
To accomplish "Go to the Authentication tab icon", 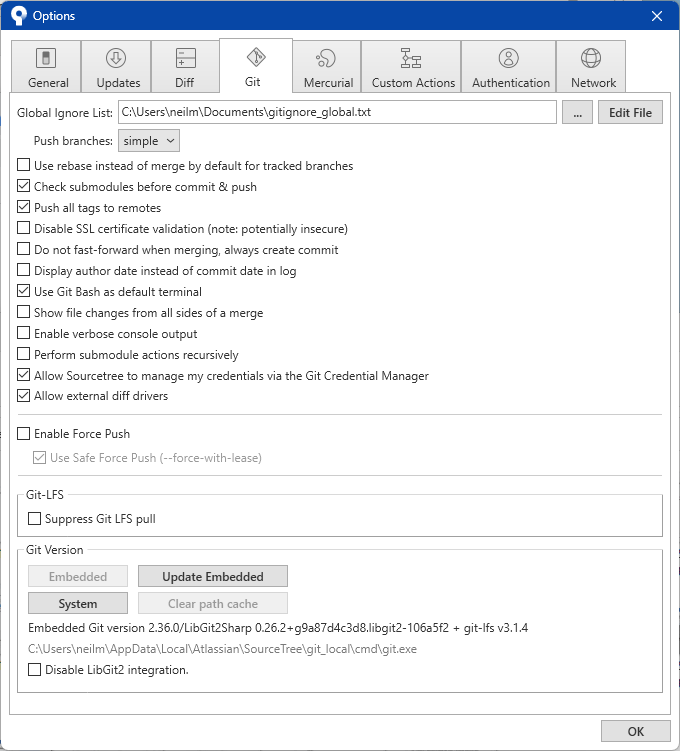I will point(509,59).
